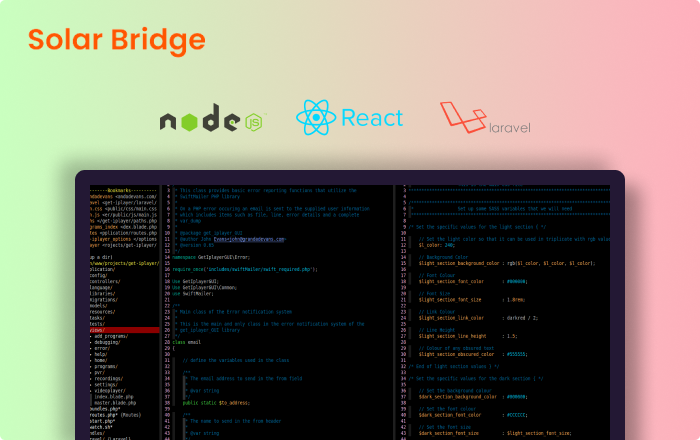Open master.blade.php in the file tree
The width and height of the screenshot is (700, 440).
tap(115, 403)
